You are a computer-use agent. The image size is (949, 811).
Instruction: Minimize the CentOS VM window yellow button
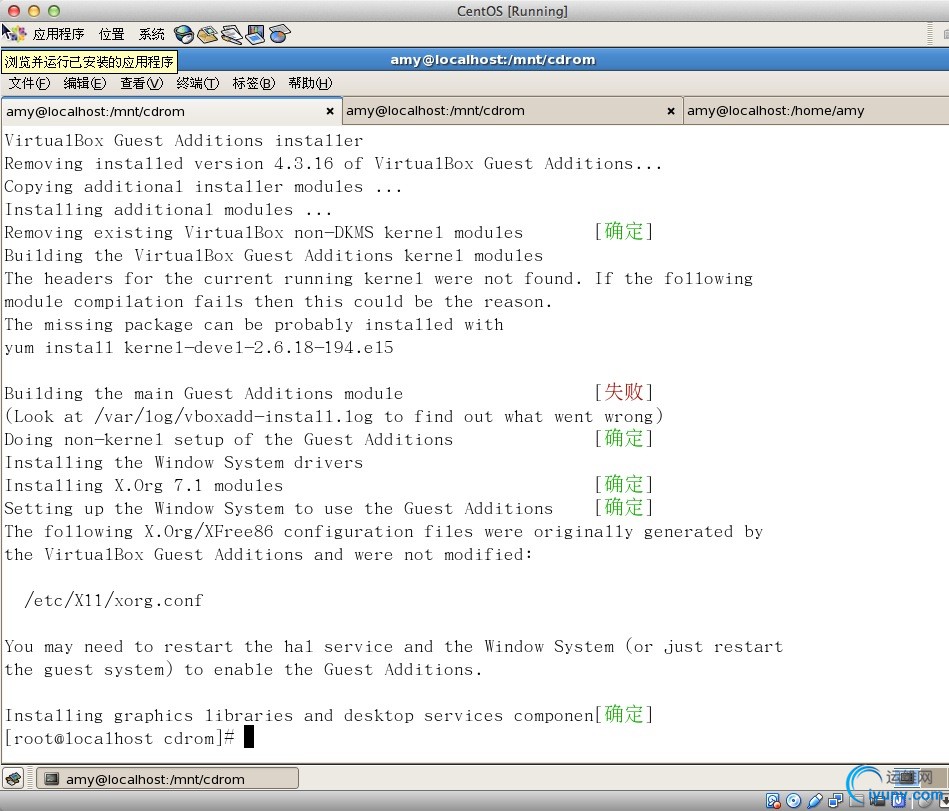34,11
